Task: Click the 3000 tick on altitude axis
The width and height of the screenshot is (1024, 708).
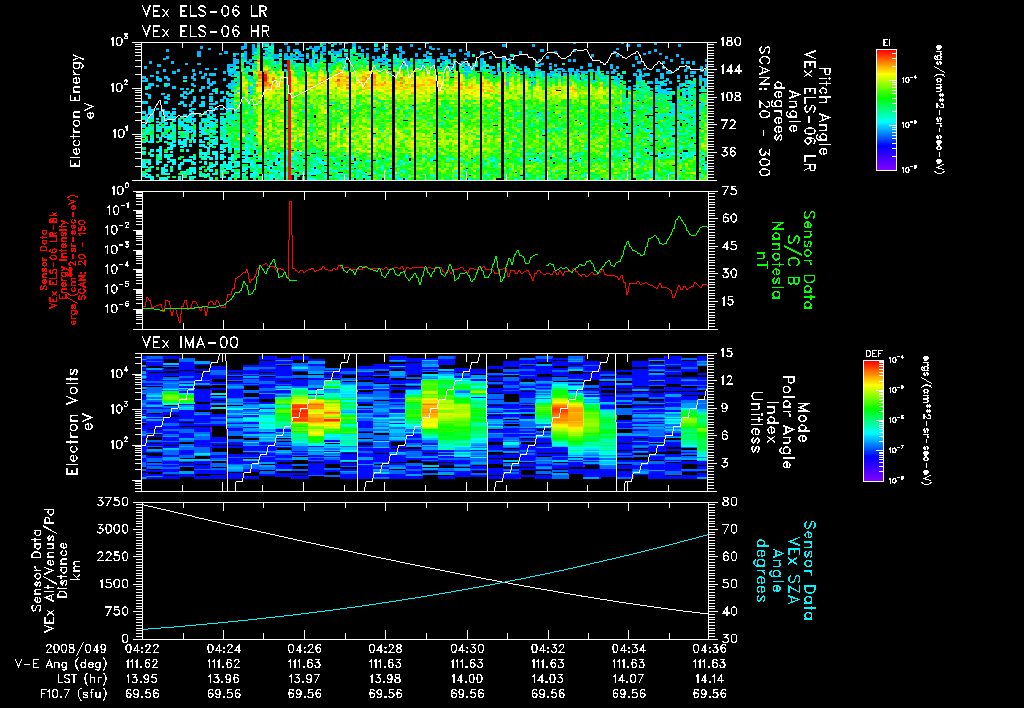Action: point(113,529)
